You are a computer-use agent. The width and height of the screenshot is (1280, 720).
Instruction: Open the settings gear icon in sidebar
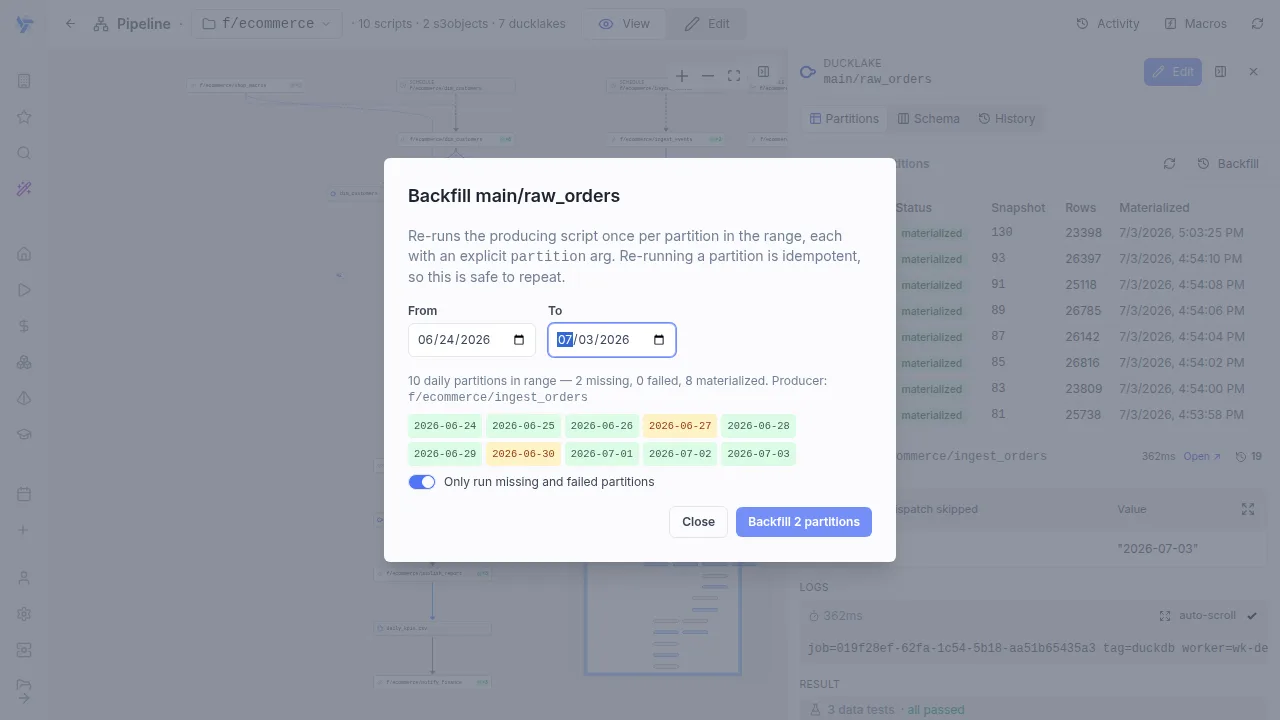[x=25, y=614]
